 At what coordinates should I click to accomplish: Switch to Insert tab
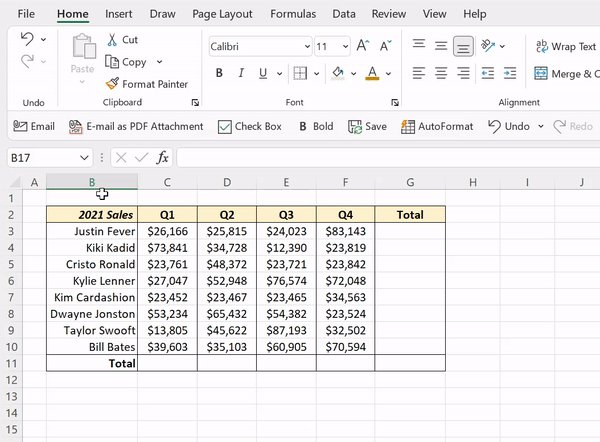coord(119,14)
